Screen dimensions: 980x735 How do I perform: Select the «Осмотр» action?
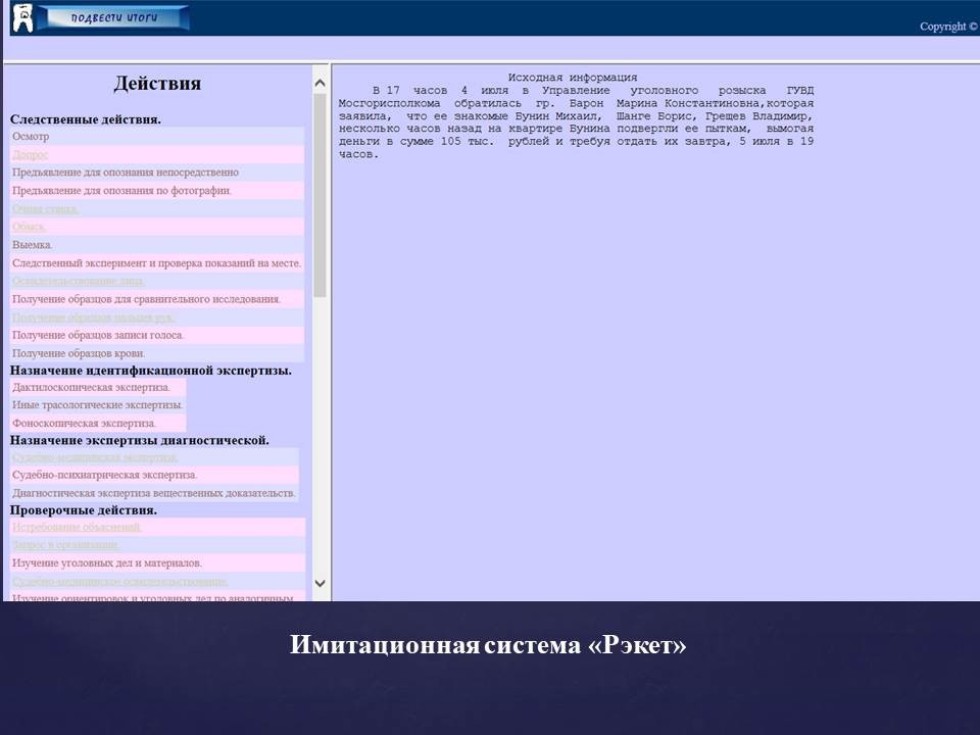[x=31, y=136]
